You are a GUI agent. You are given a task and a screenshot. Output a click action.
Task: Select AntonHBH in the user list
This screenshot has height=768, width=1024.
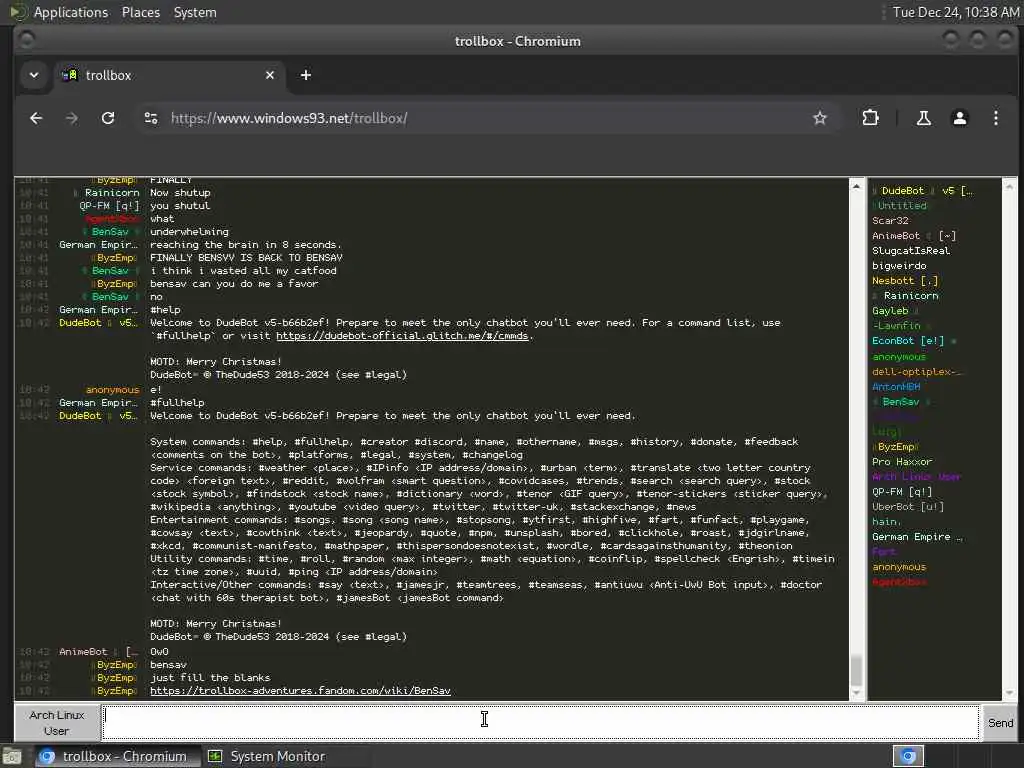[896, 387]
